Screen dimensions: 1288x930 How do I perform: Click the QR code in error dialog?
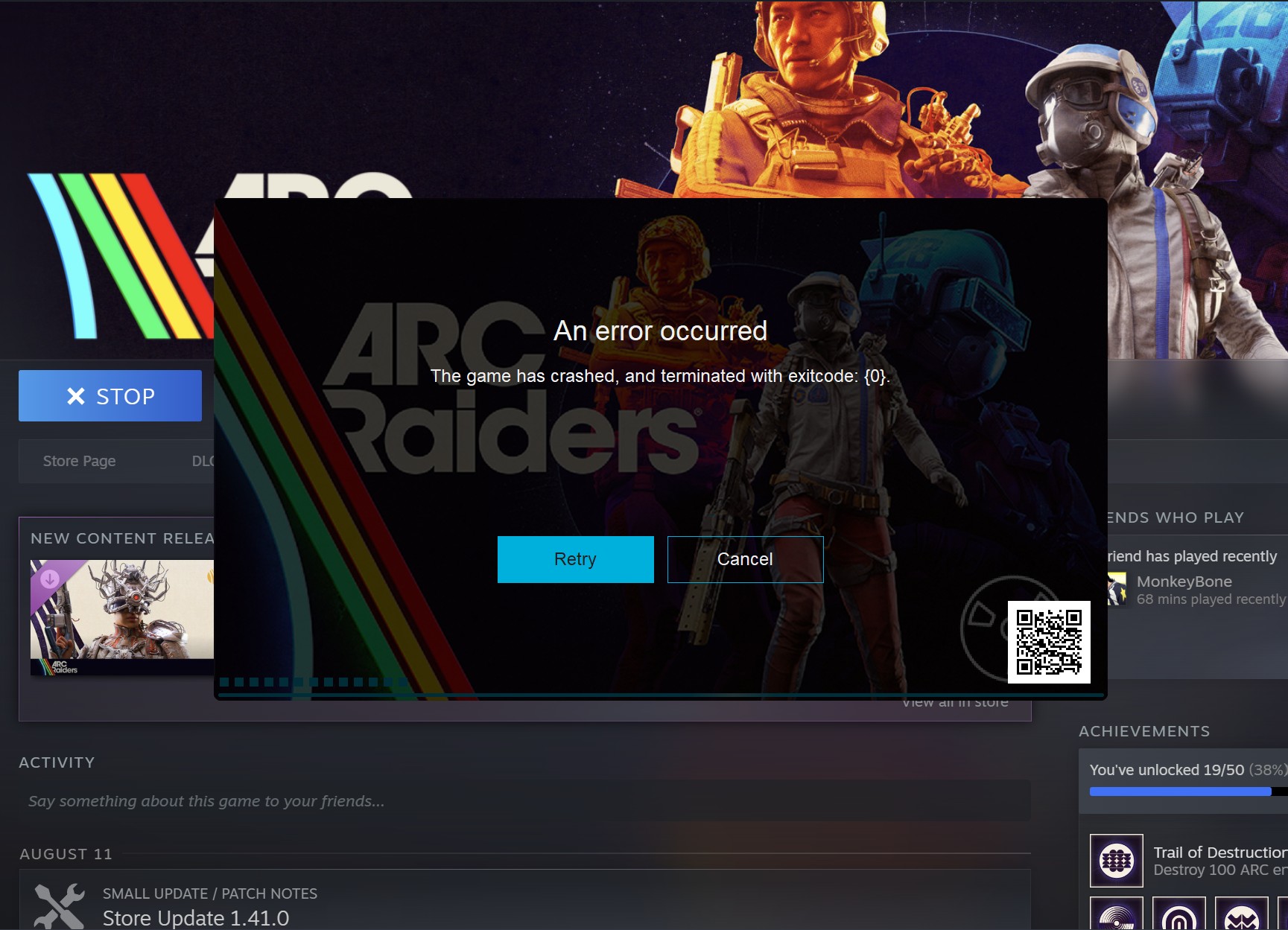1049,642
